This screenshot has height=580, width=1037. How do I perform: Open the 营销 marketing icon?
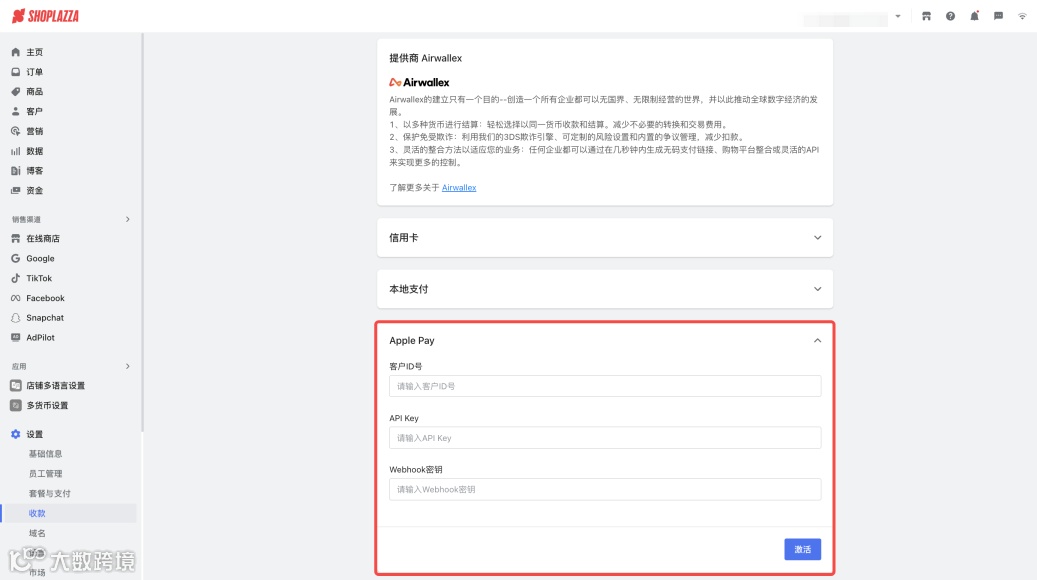click(x=16, y=132)
